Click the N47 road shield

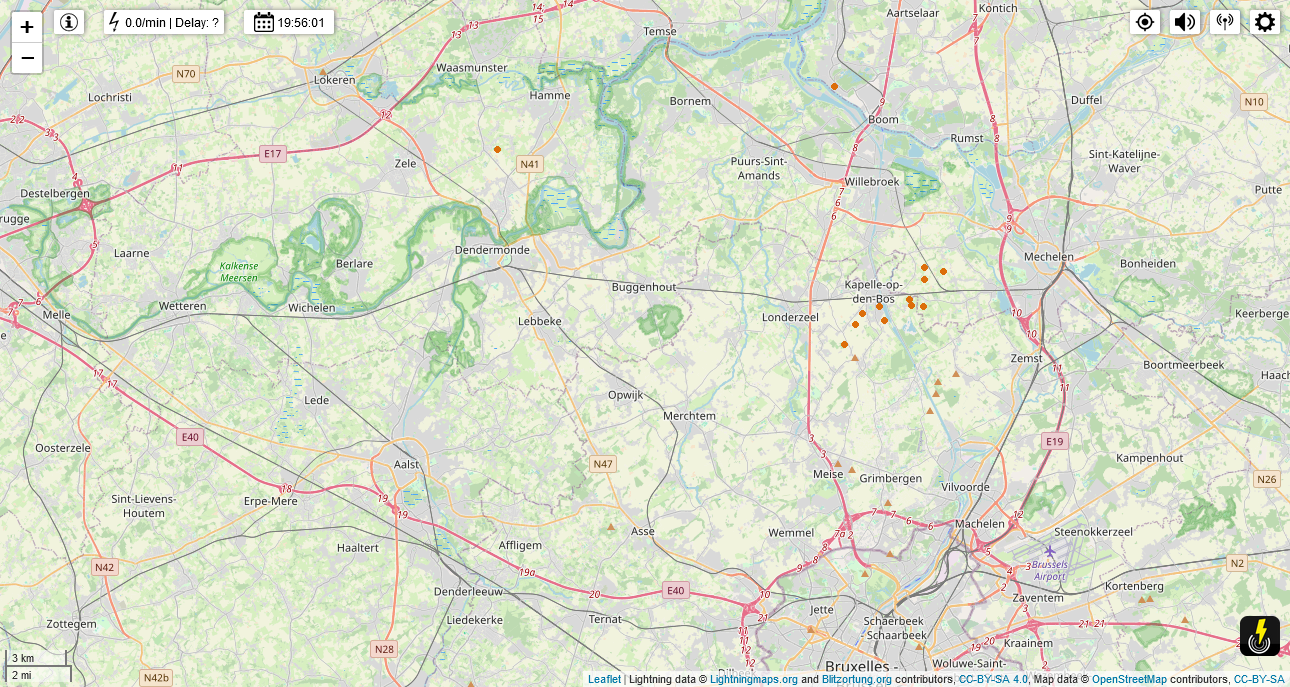click(x=602, y=464)
